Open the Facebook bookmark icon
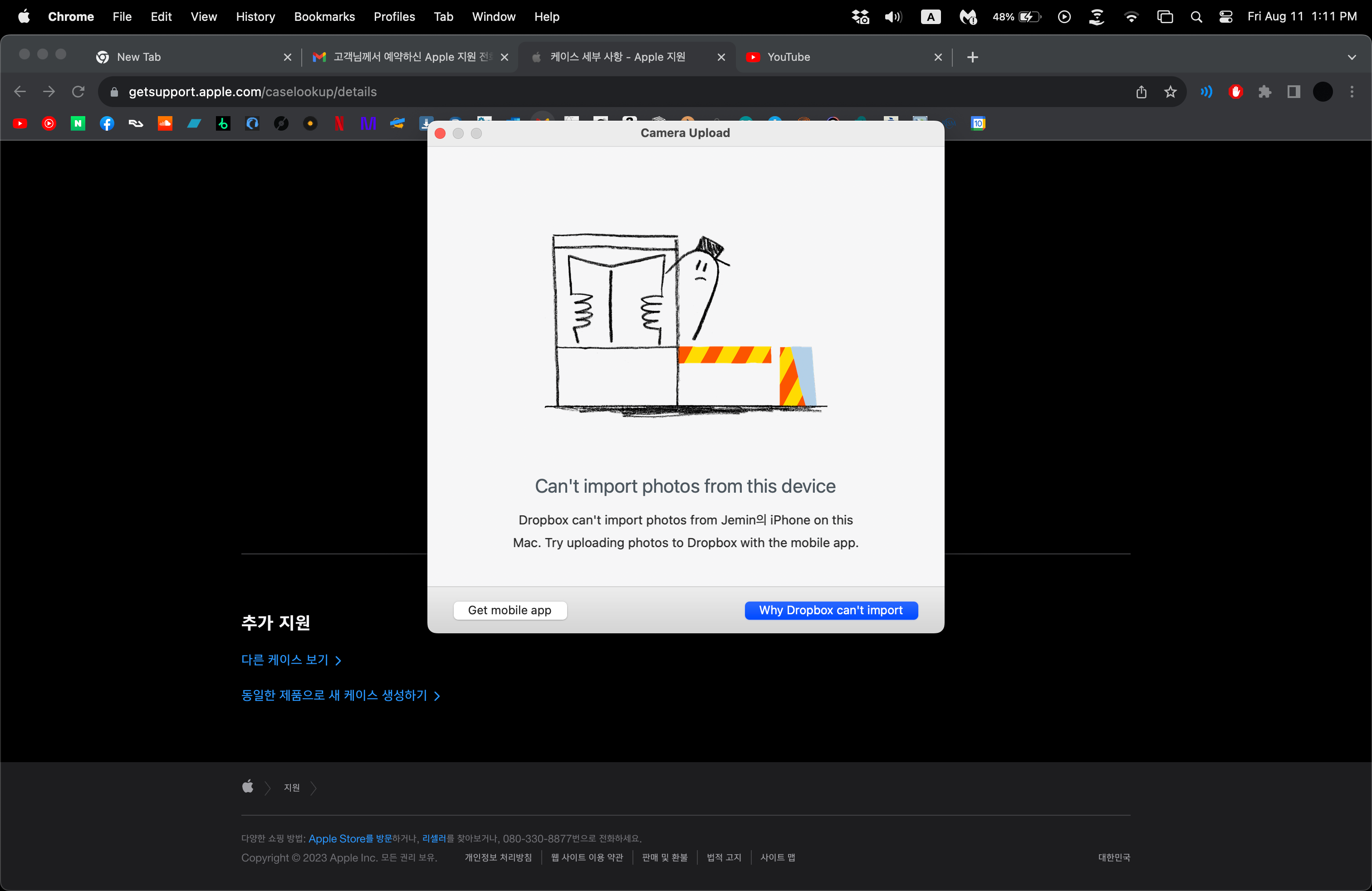 pos(107,123)
